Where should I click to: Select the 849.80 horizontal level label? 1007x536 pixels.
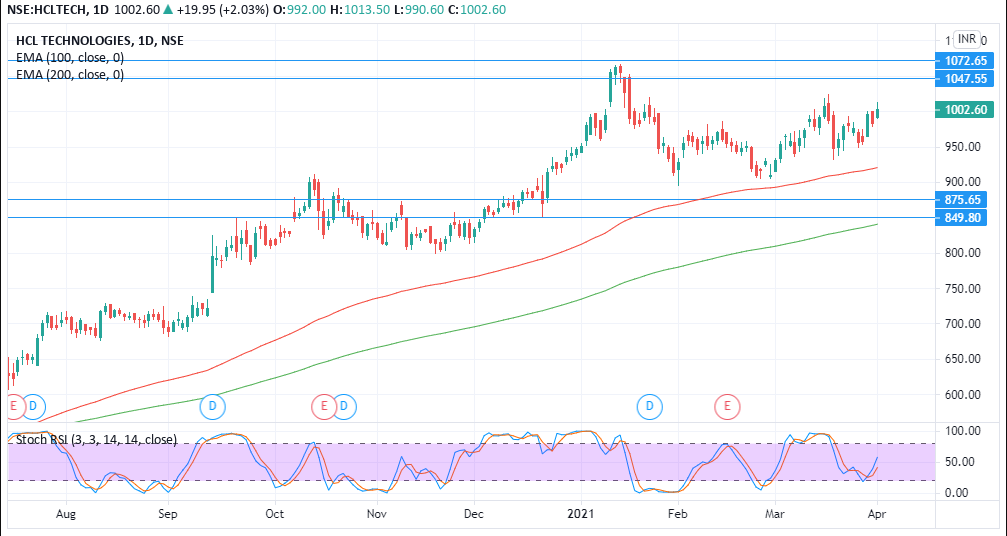(965, 217)
